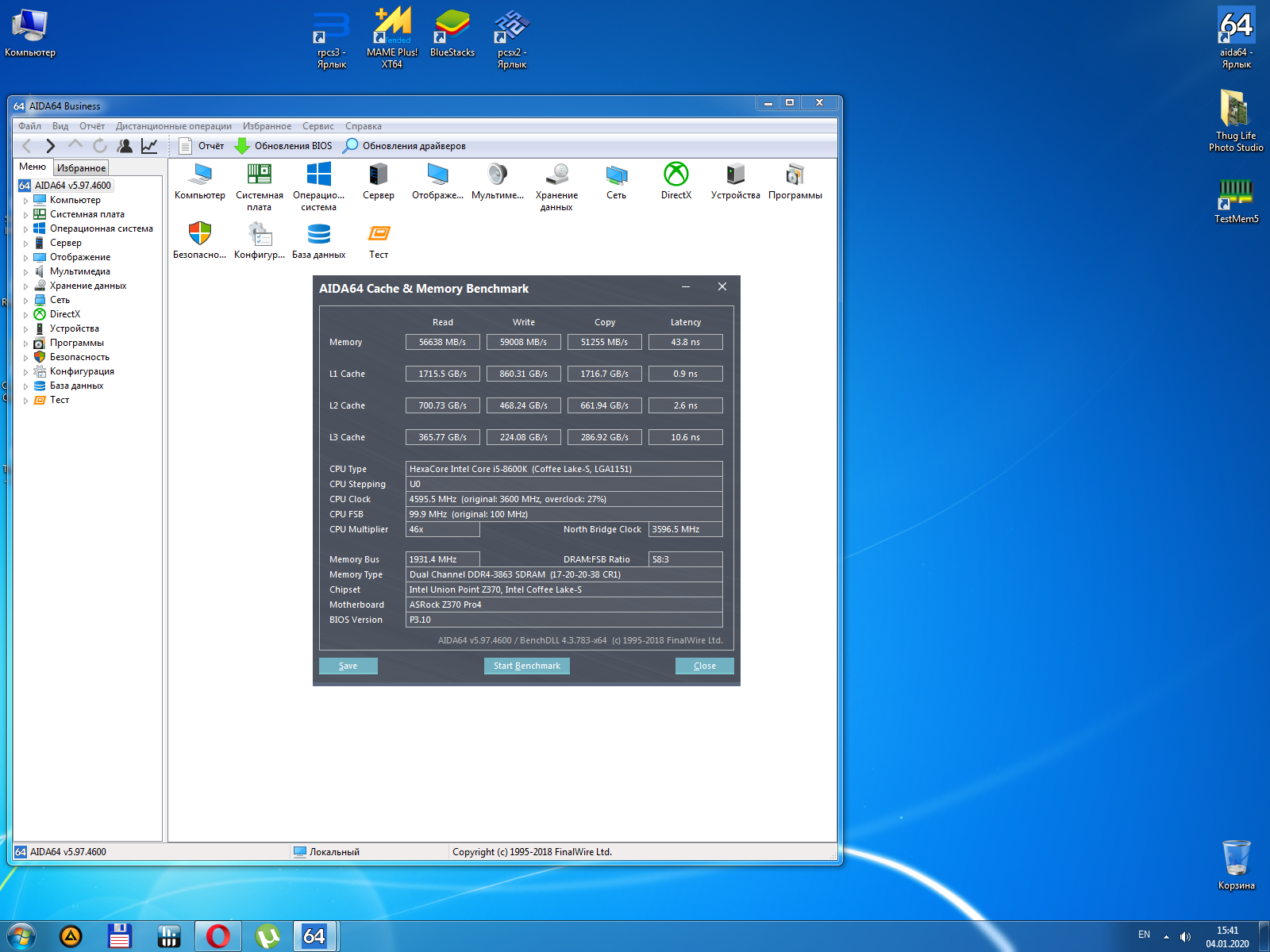Open the Дистанционные операции menu
The image size is (1270, 952).
(x=174, y=126)
